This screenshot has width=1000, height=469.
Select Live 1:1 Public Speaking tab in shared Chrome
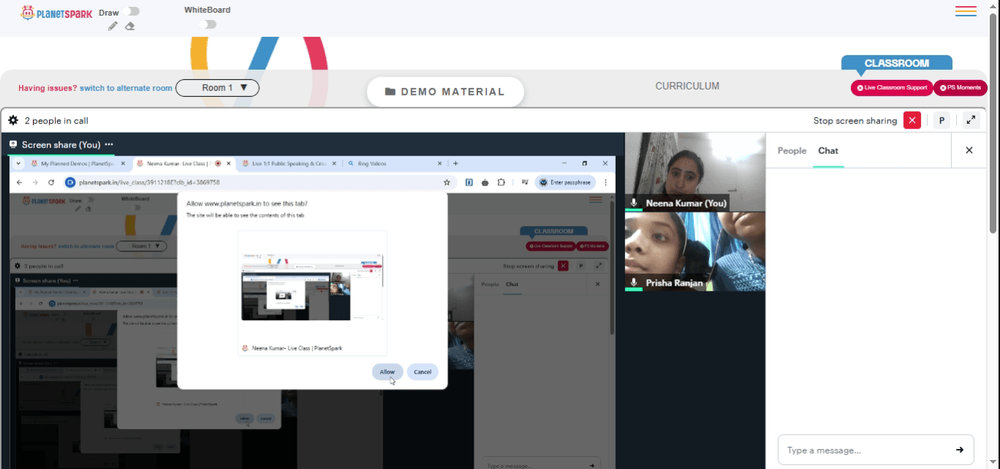point(289,163)
